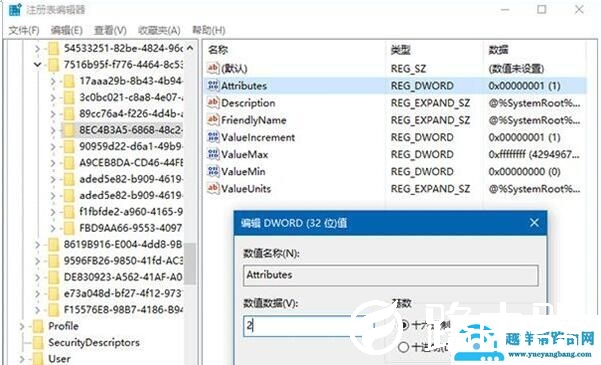The width and height of the screenshot is (601, 365).
Task: Click the SecurityDescriptors folder icon
Action: (x=38, y=343)
